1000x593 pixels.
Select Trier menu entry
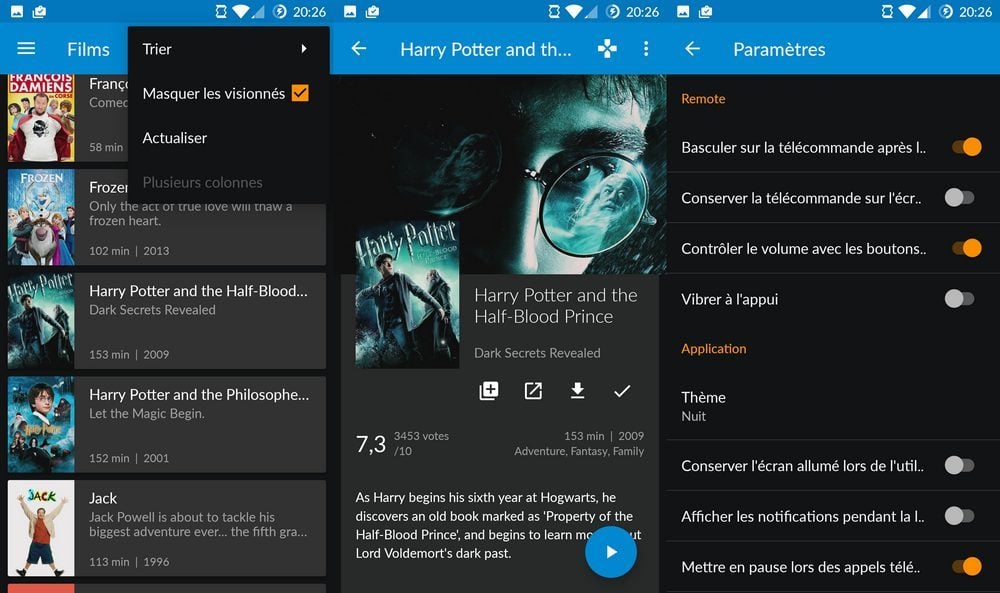pos(228,49)
